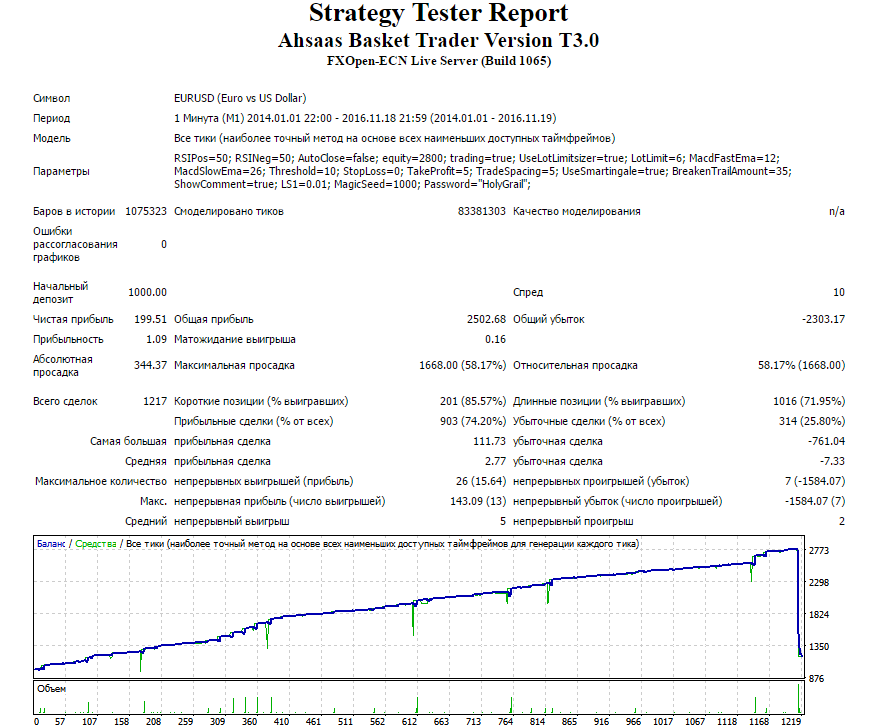The height and width of the screenshot is (726, 885).
Task: Click the average consecutive losses value 2
Action: click(x=842, y=522)
